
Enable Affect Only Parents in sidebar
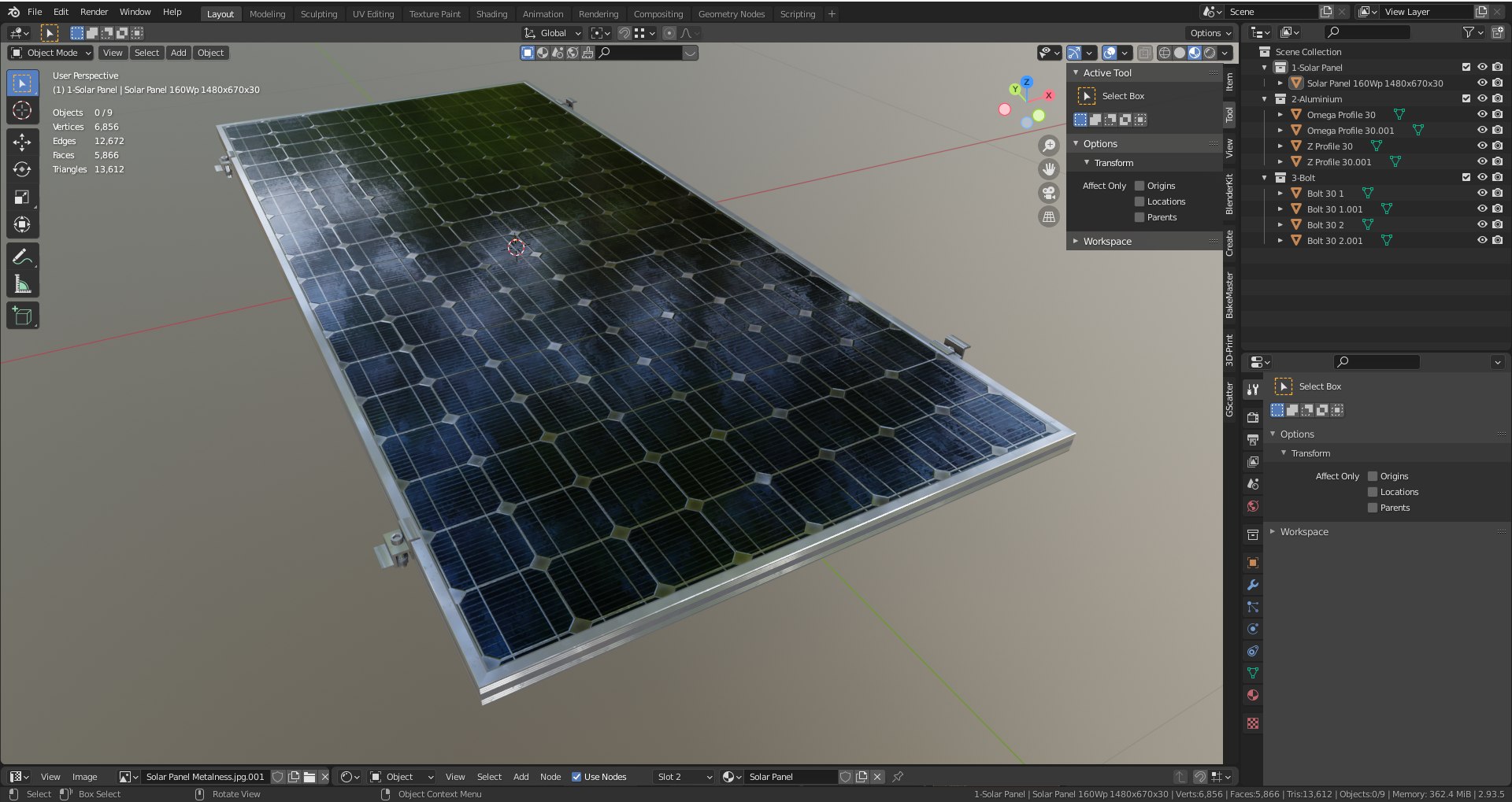coord(1140,217)
